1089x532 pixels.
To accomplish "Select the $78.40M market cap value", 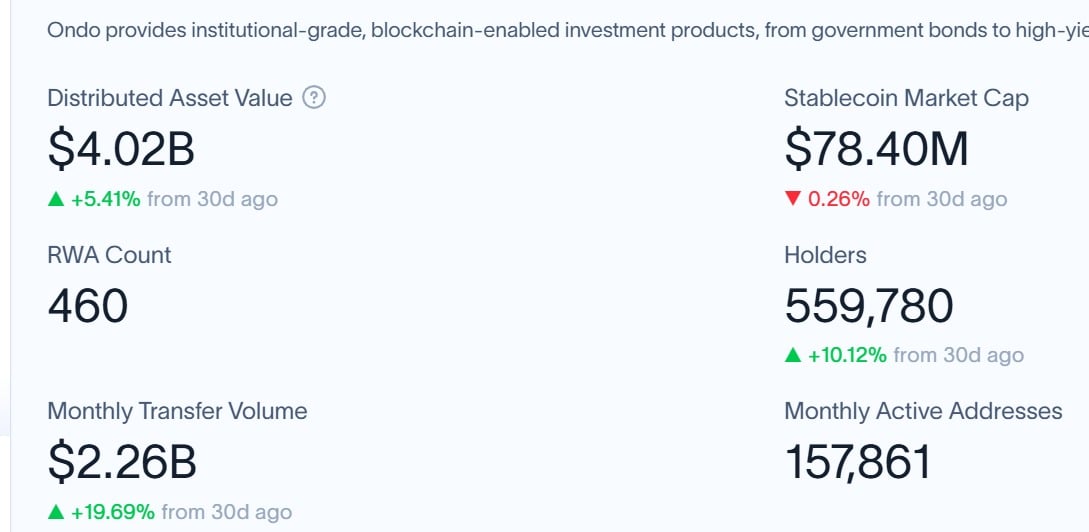I will (x=876, y=150).
